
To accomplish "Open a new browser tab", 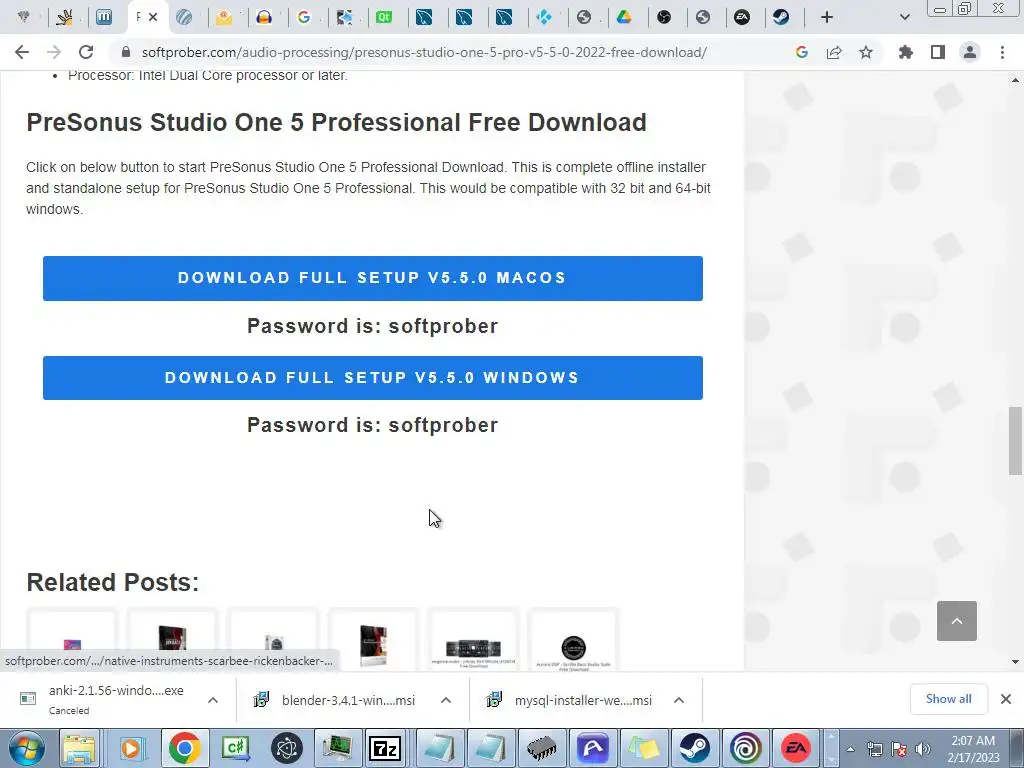I will point(827,17).
